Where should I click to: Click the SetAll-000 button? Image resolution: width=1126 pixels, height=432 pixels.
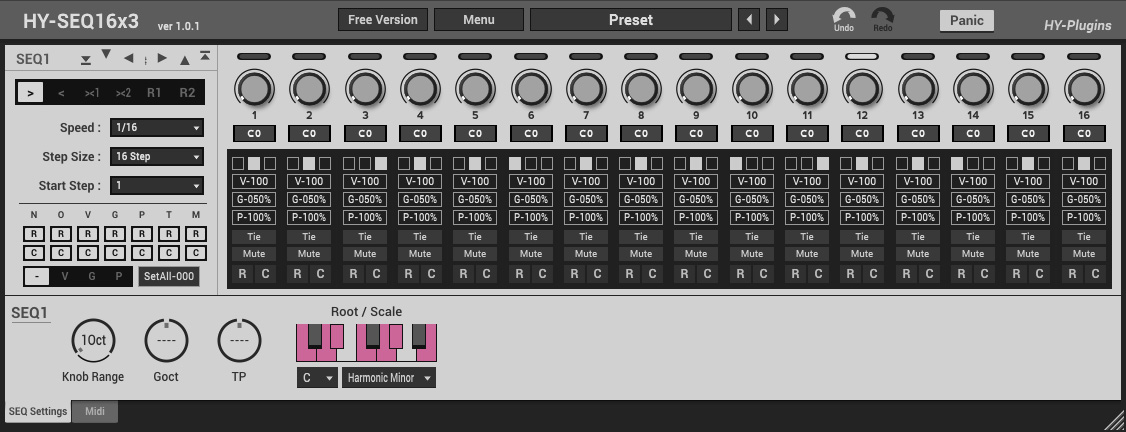(169, 276)
